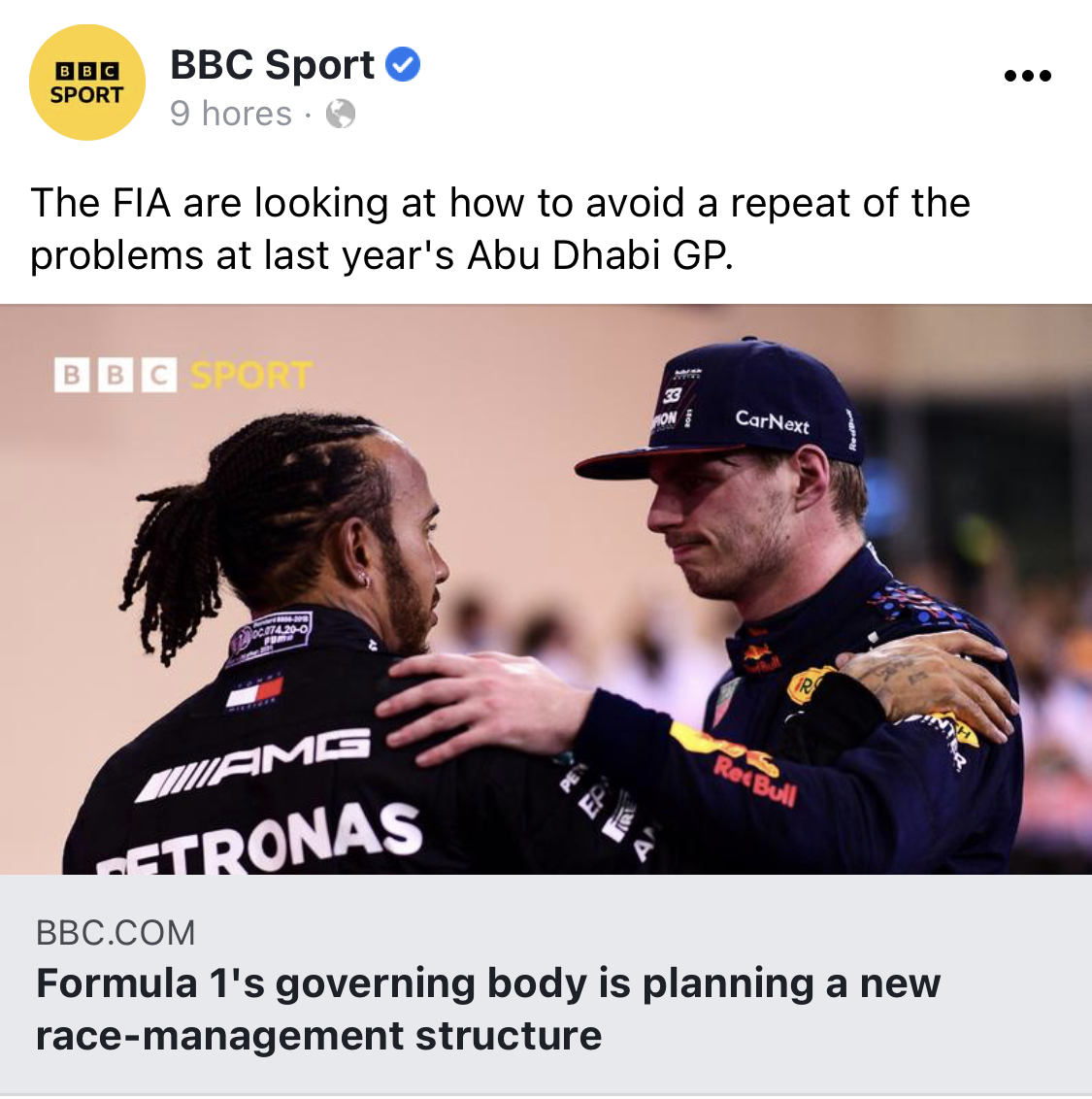This screenshot has height=1099, width=1092.
Task: Click the blue verified badge icon
Action: click(402, 64)
